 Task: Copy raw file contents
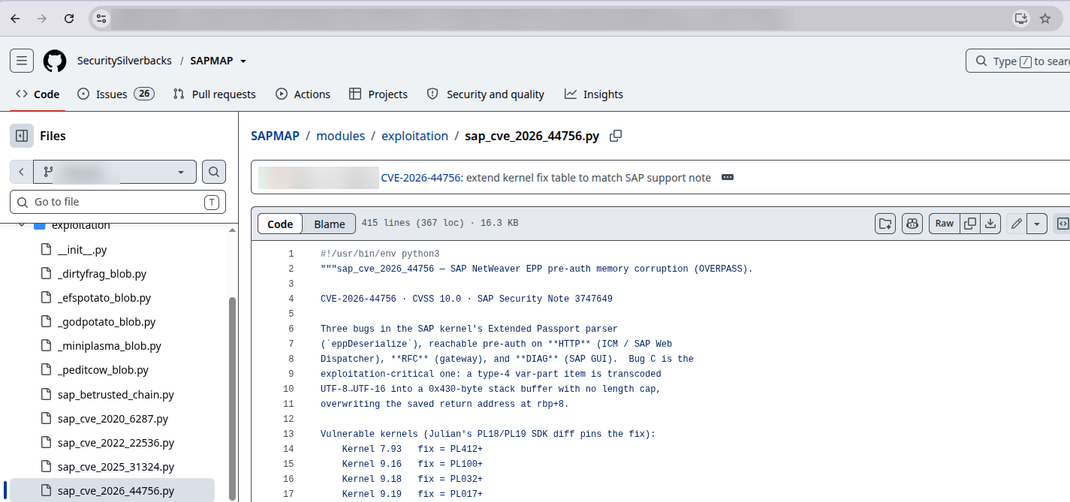click(x=970, y=223)
